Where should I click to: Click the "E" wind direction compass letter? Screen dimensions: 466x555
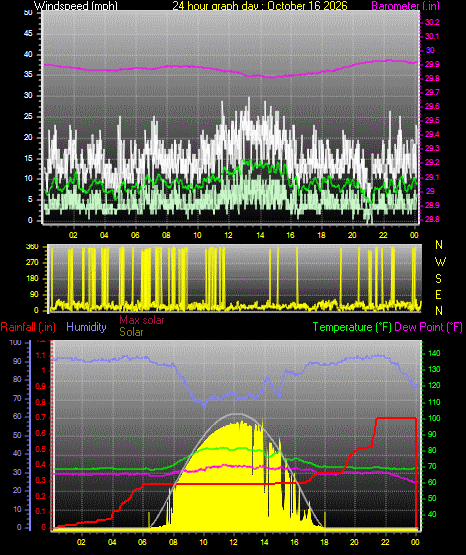(x=438, y=294)
